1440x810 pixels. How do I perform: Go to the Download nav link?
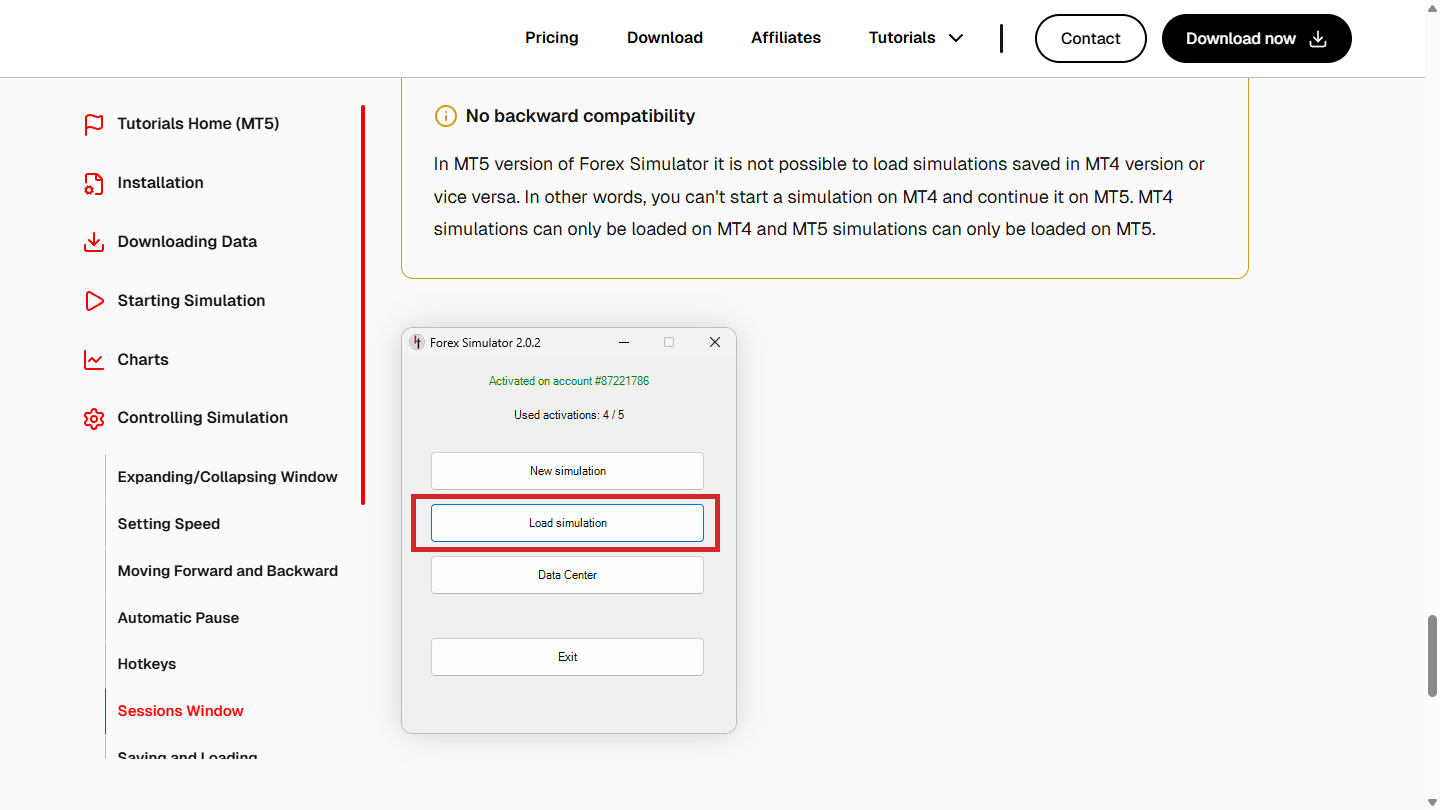pos(665,38)
